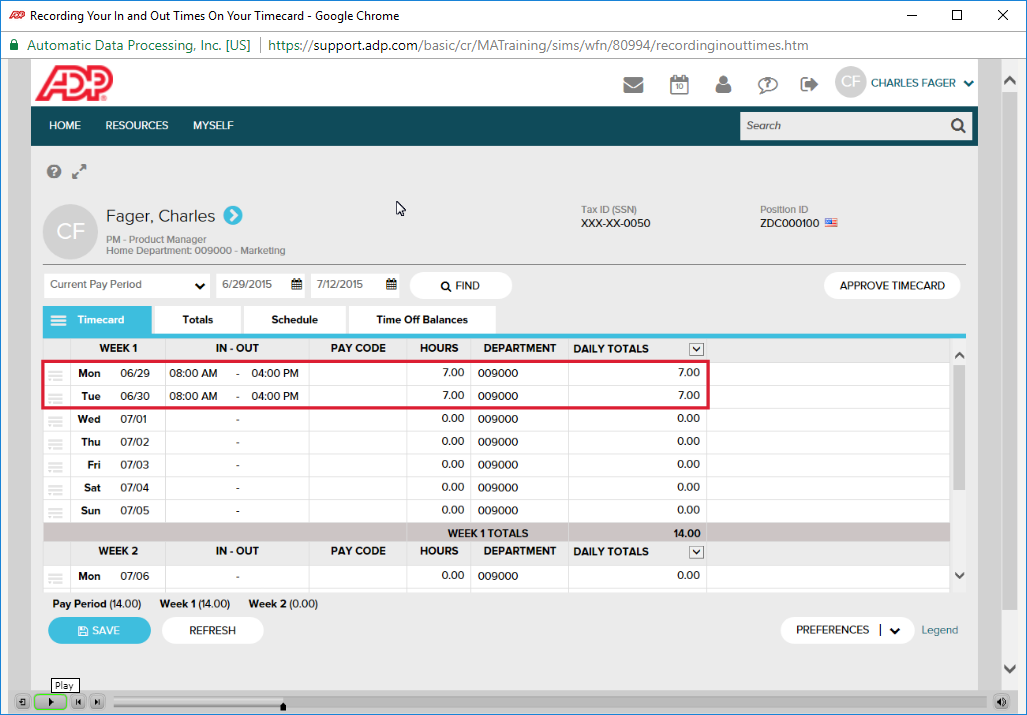Screen dimensions: 1027x715
Task: Open the Time Off Balances tab
Action: (x=421, y=320)
